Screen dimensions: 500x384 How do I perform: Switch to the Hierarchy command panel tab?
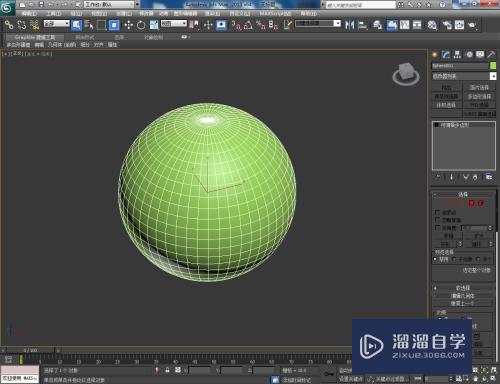457,54
